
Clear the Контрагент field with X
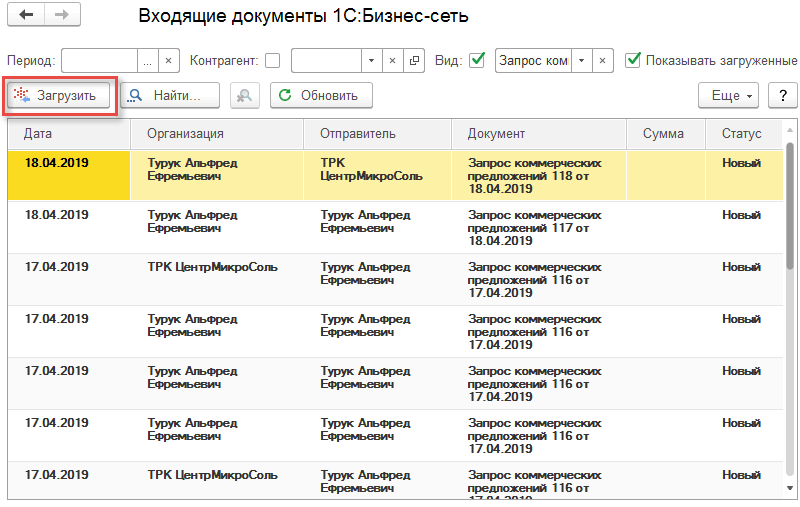tap(393, 61)
